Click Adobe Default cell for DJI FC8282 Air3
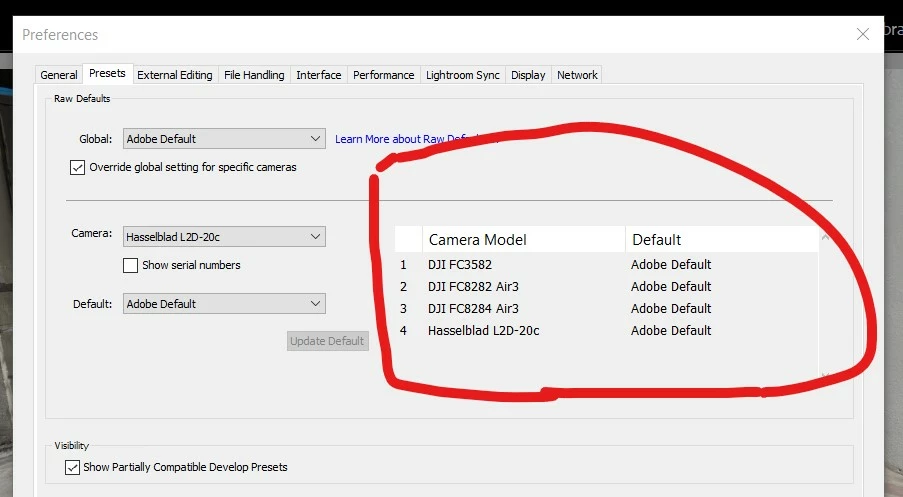Image resolution: width=903 pixels, height=497 pixels. pos(671,287)
